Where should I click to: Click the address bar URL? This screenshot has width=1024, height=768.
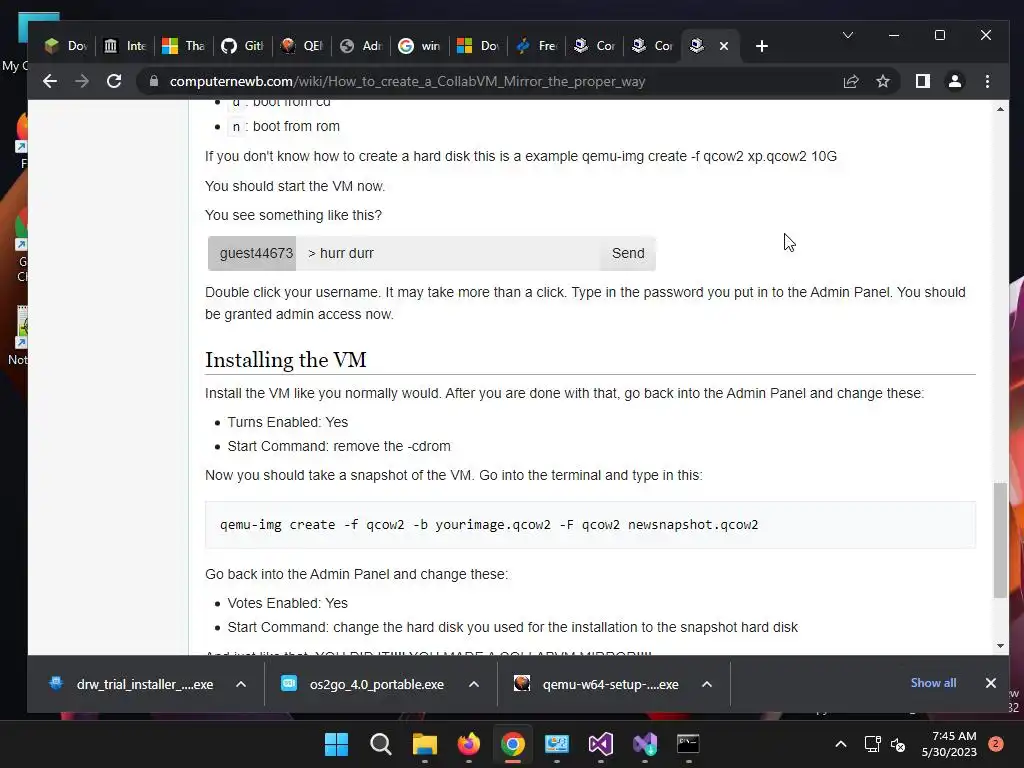[407, 82]
